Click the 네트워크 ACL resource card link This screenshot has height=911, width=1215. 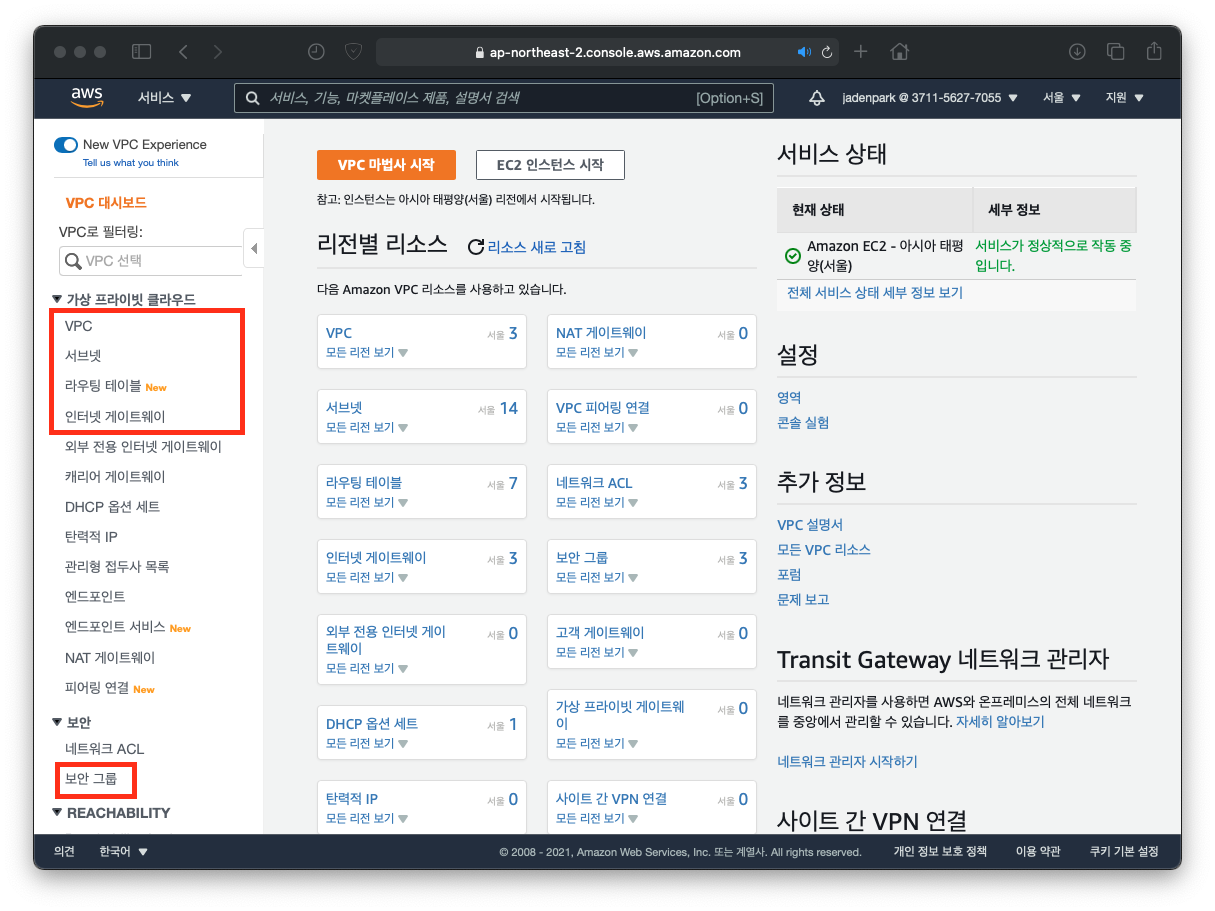click(x=594, y=482)
